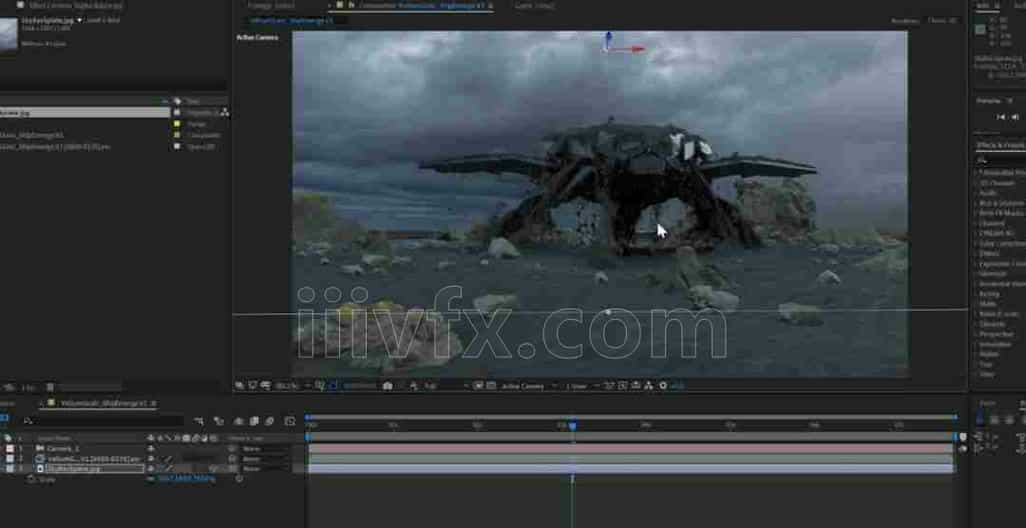Toggle transparency grid icon below viewer
This screenshot has height=528, width=1026.
pos(491,386)
